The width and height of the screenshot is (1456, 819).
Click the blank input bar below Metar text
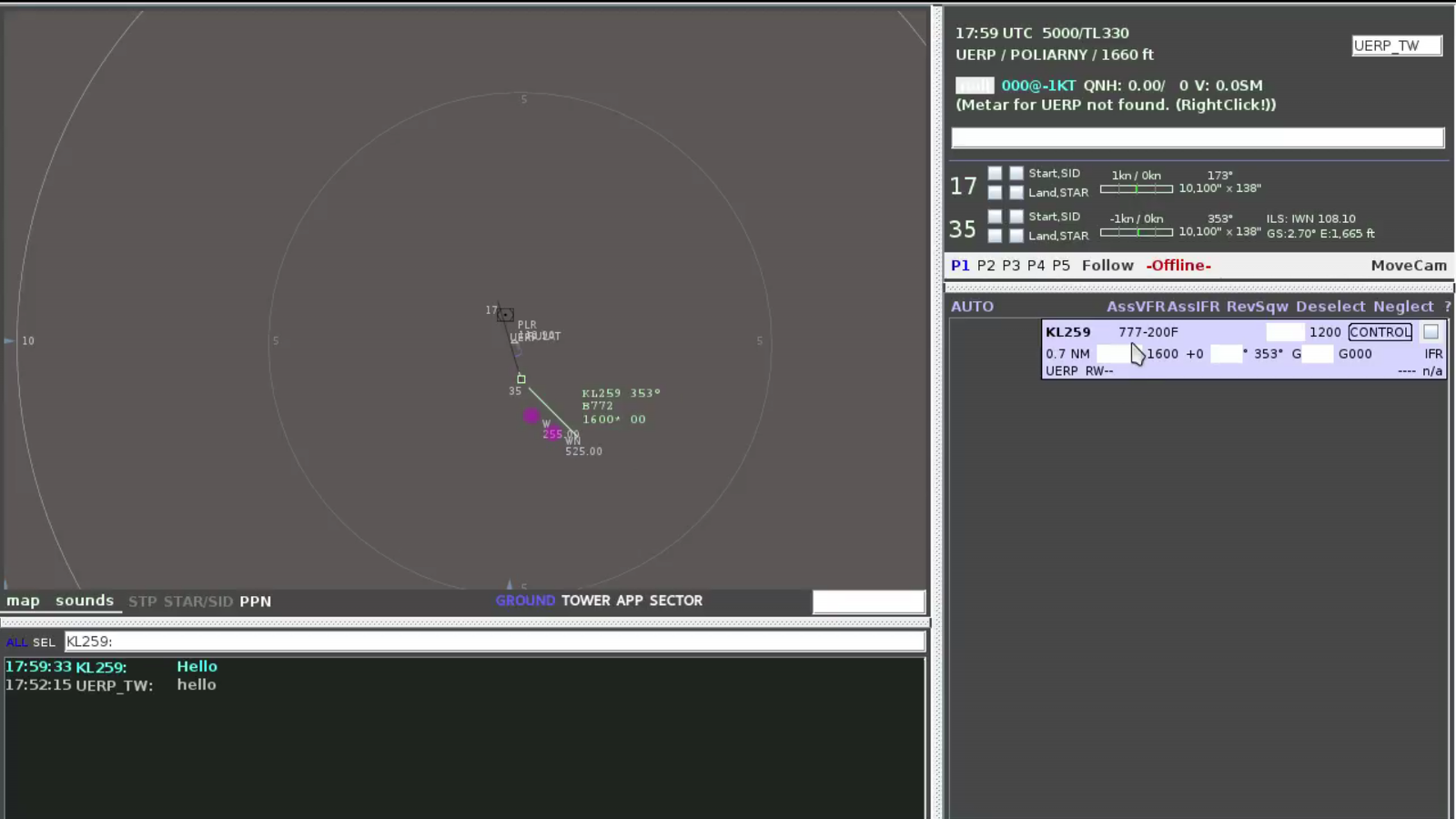(1198, 137)
